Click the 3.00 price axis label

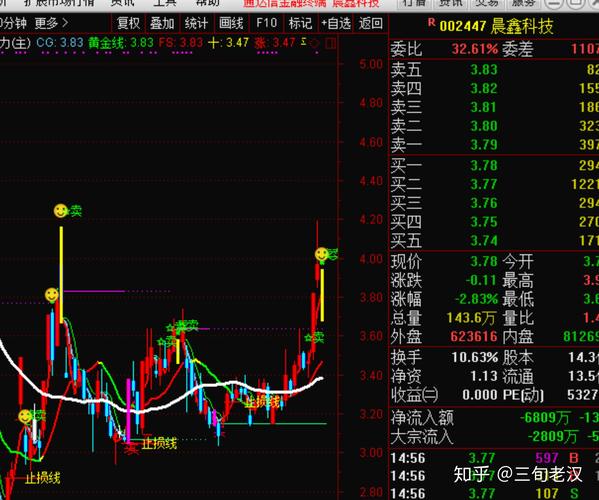371,453
